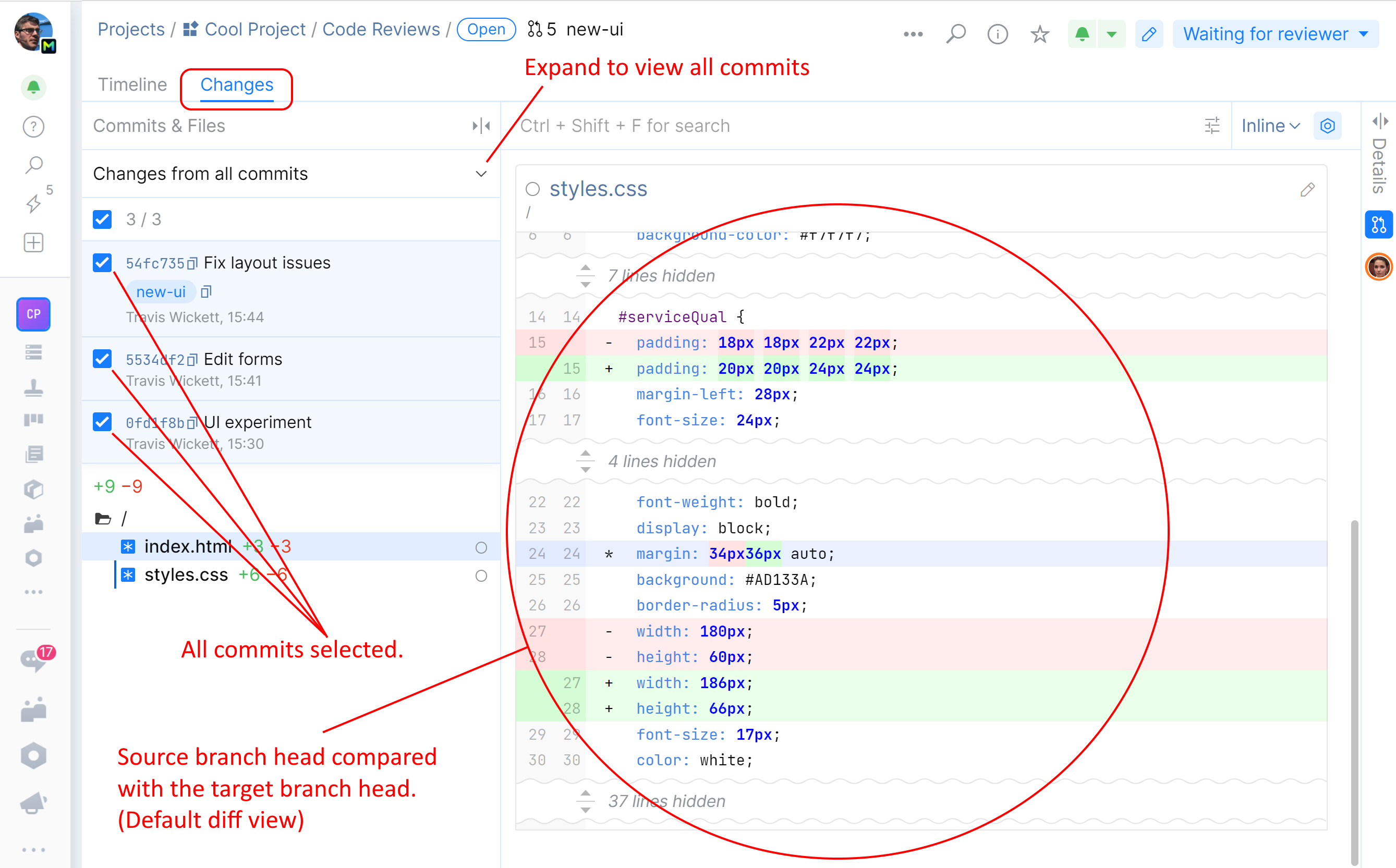Copy commit hash 54fc735

click(192, 263)
